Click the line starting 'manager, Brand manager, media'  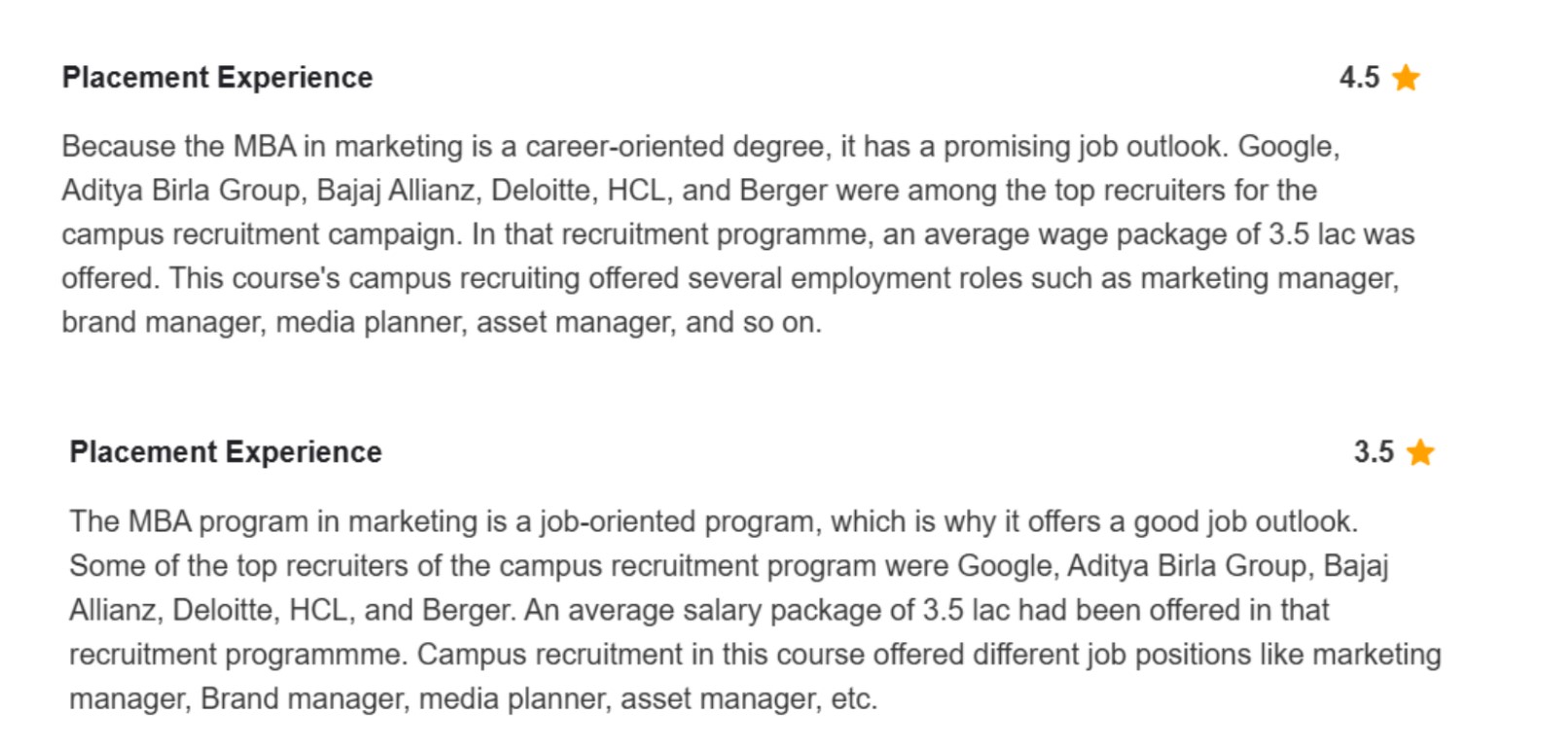coord(473,699)
